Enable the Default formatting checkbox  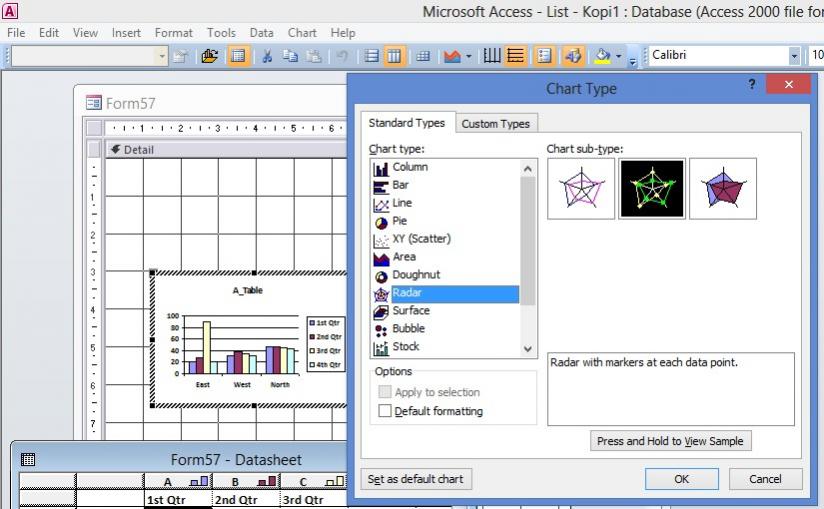pyautogui.click(x=385, y=411)
